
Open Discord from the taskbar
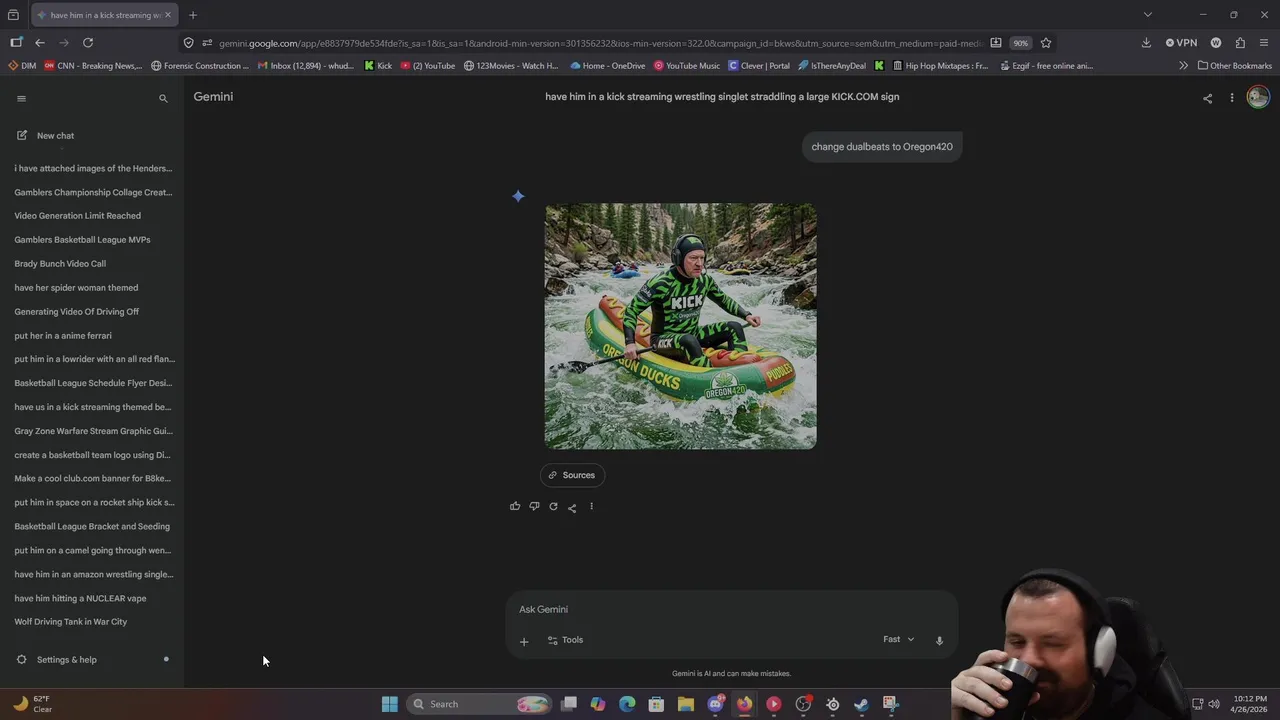[715, 704]
